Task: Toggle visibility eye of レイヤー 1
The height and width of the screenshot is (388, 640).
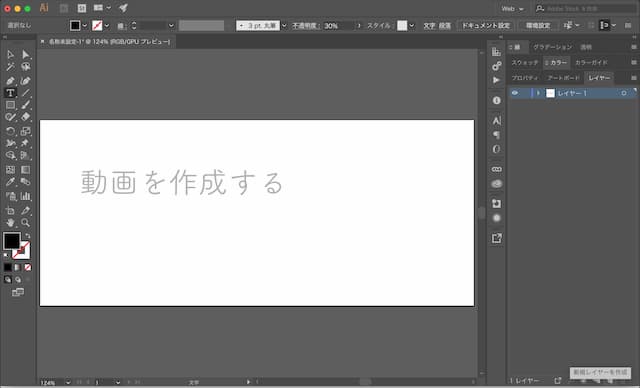Action: [515, 93]
